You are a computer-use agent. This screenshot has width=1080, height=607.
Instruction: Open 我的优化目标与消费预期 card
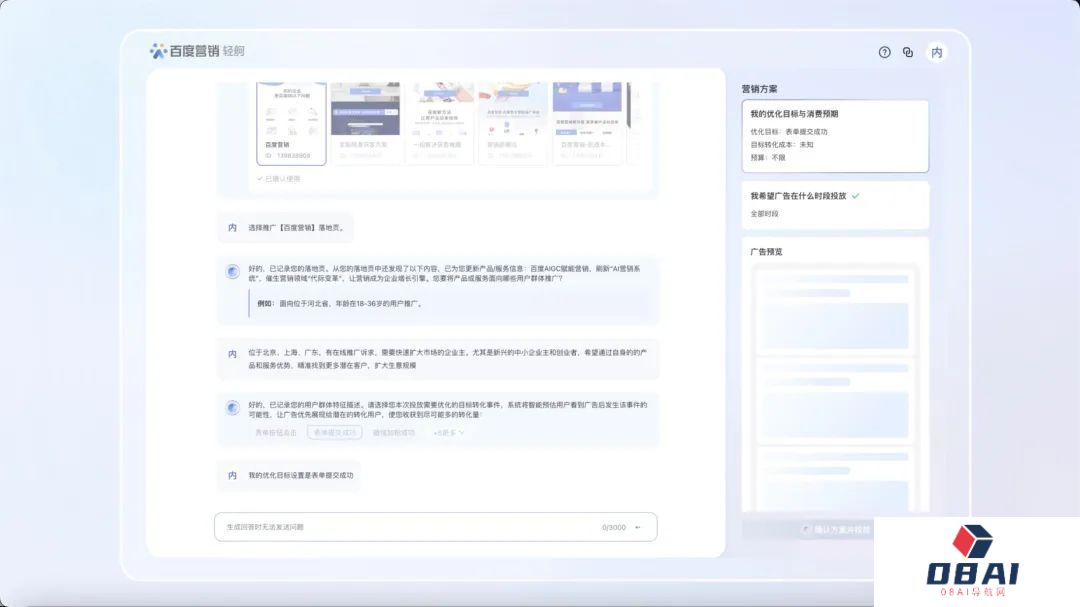pyautogui.click(x=835, y=136)
